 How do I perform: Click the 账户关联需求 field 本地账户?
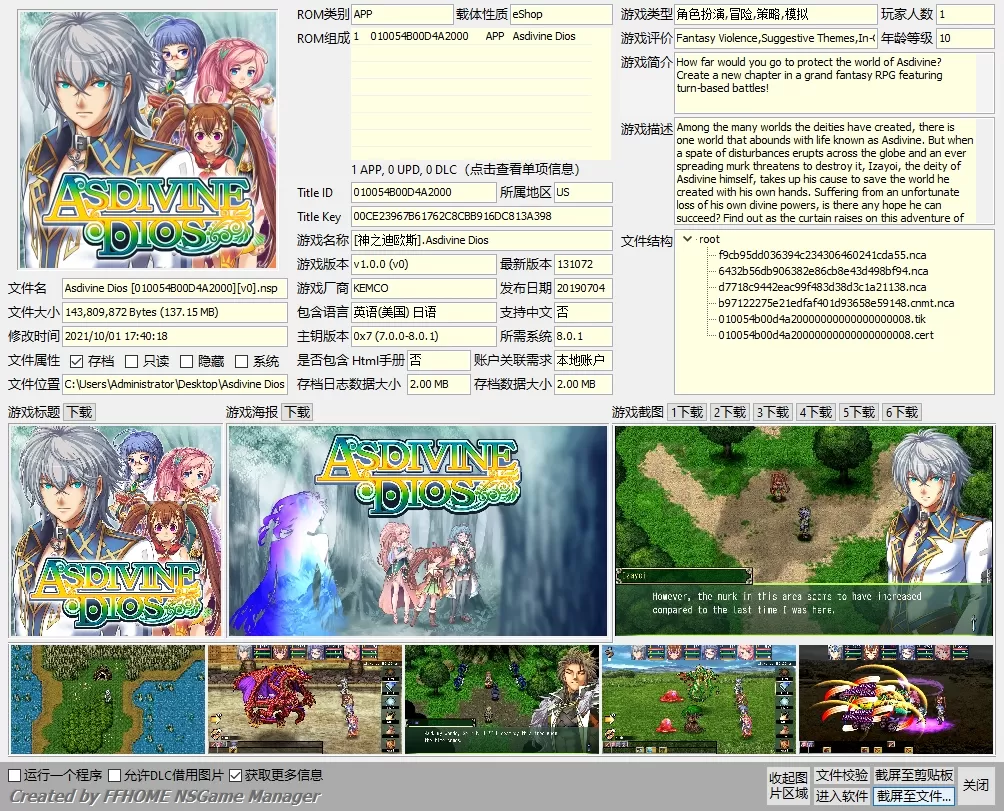coord(583,360)
